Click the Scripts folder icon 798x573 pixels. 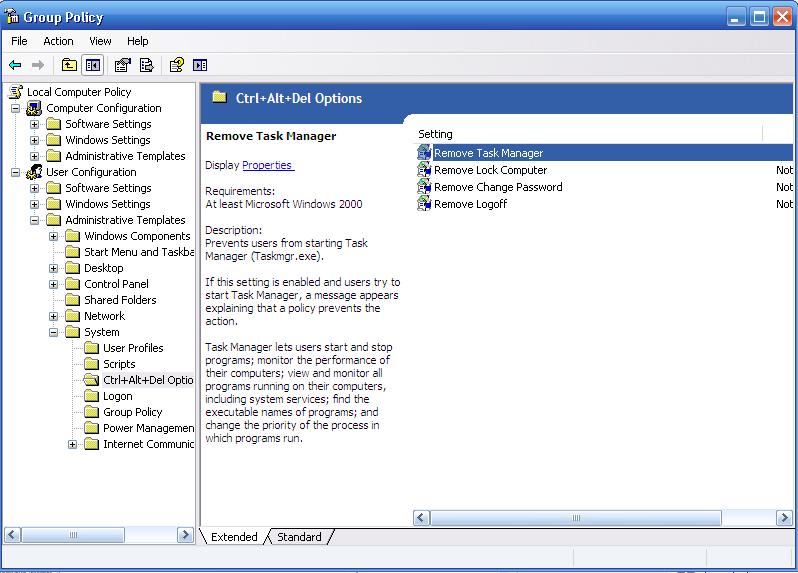click(92, 364)
